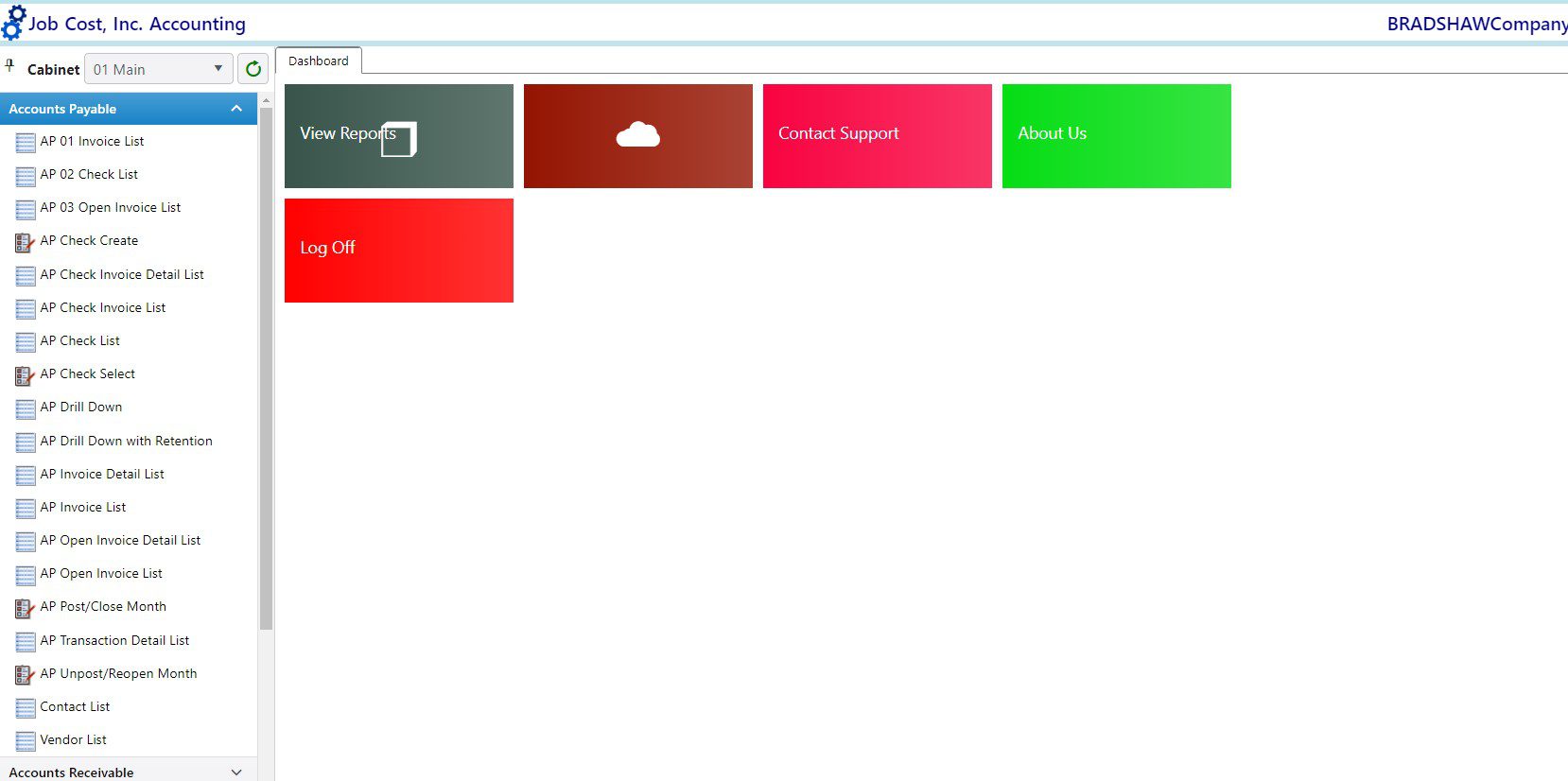Click the sidebar vertical scrollbar thumb
Screen dimensions: 1568x781
pos(266,369)
